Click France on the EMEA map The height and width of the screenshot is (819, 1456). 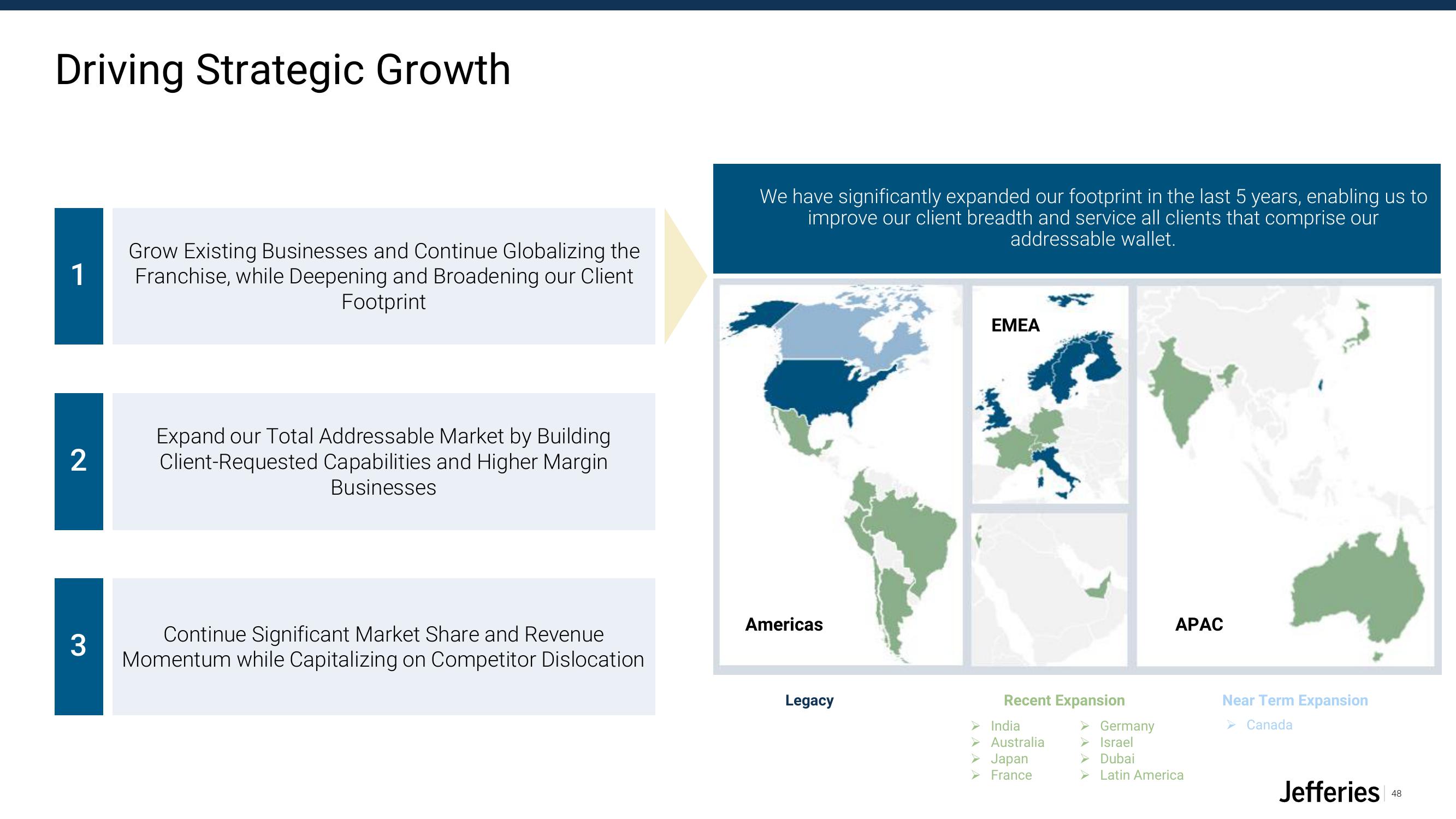pos(1015,448)
